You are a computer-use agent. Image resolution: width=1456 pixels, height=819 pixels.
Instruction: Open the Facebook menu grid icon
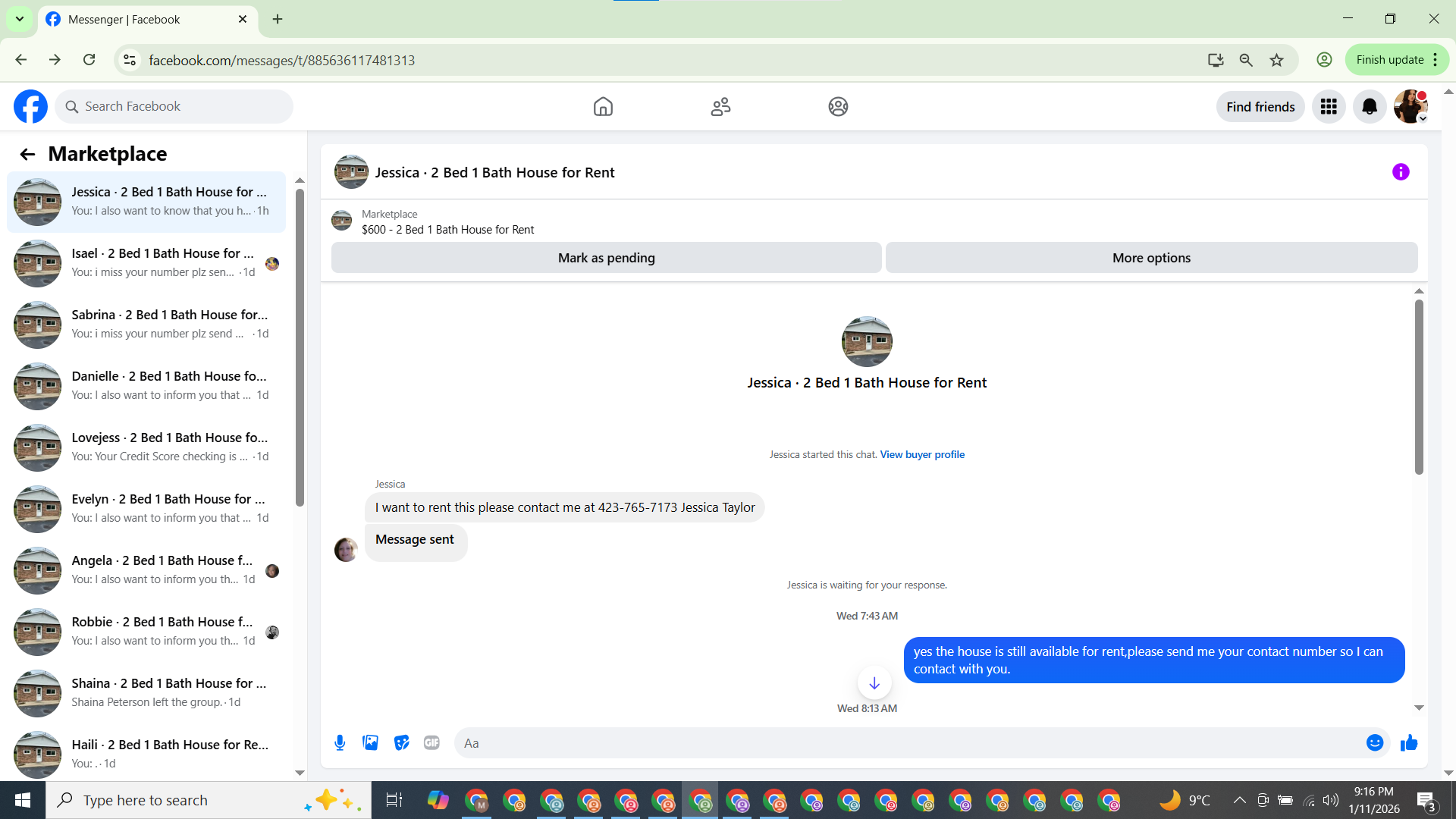1329,107
